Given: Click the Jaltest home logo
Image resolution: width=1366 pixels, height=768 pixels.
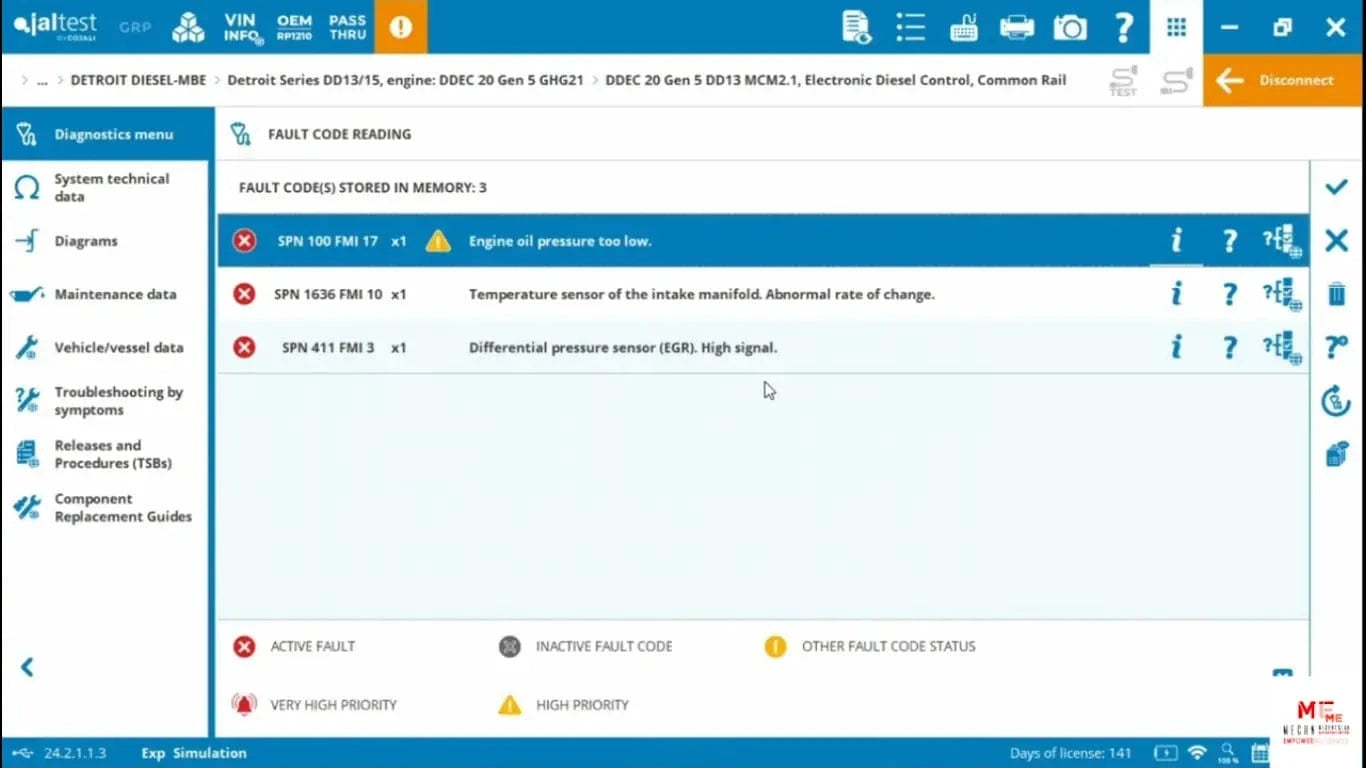Looking at the screenshot, I should pos(55,27).
